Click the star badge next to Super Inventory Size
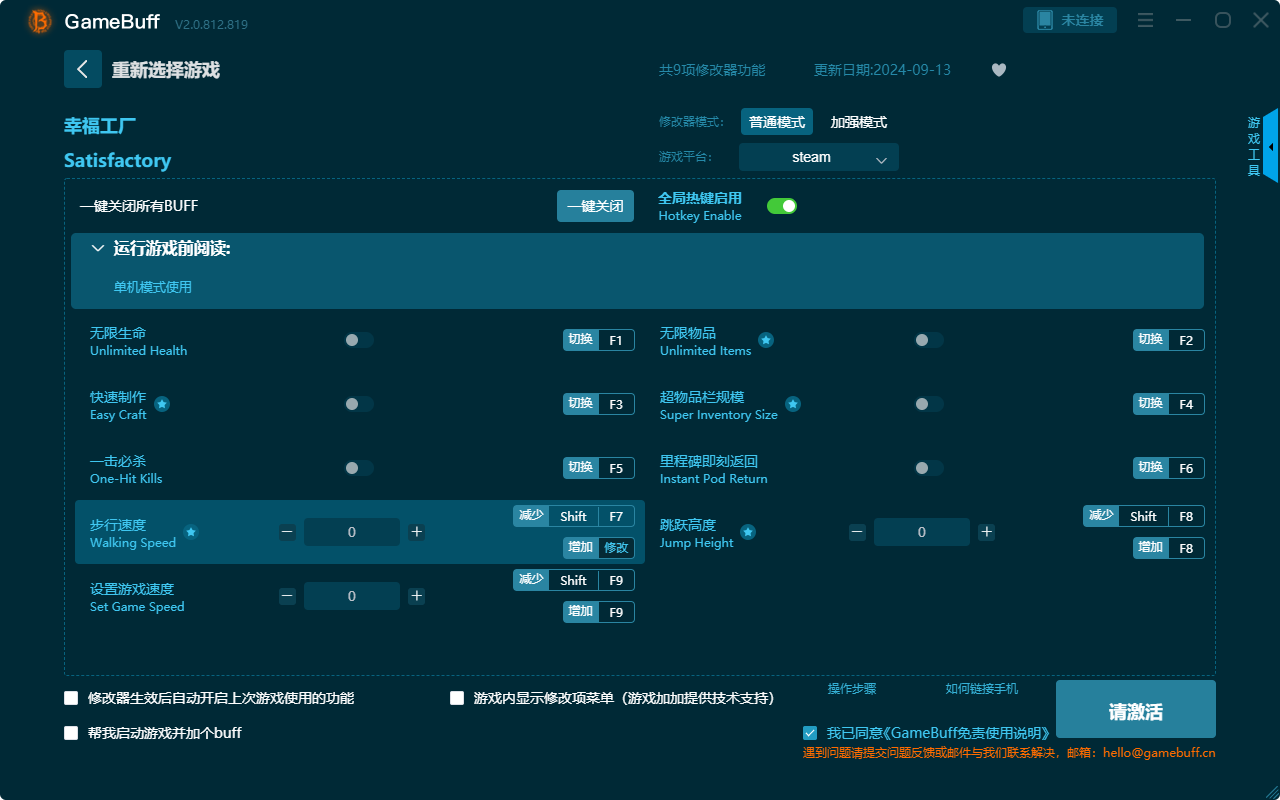This screenshot has height=800, width=1280. [793, 405]
